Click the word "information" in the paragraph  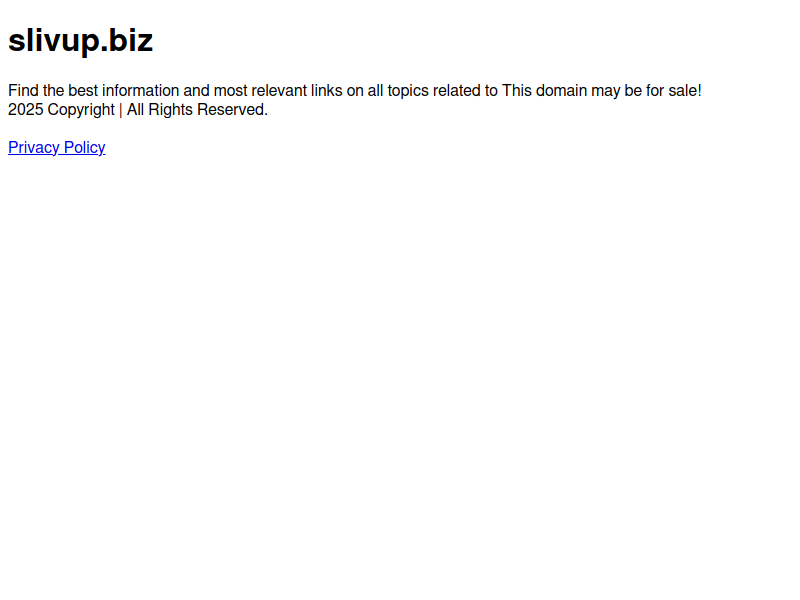(x=140, y=91)
